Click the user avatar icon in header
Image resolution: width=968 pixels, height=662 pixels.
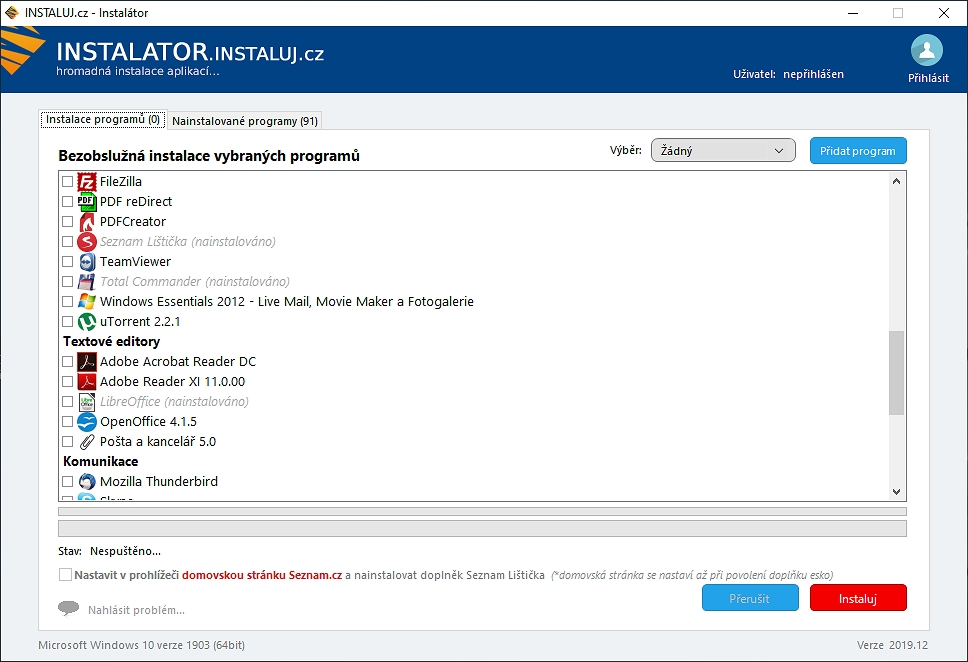(927, 50)
